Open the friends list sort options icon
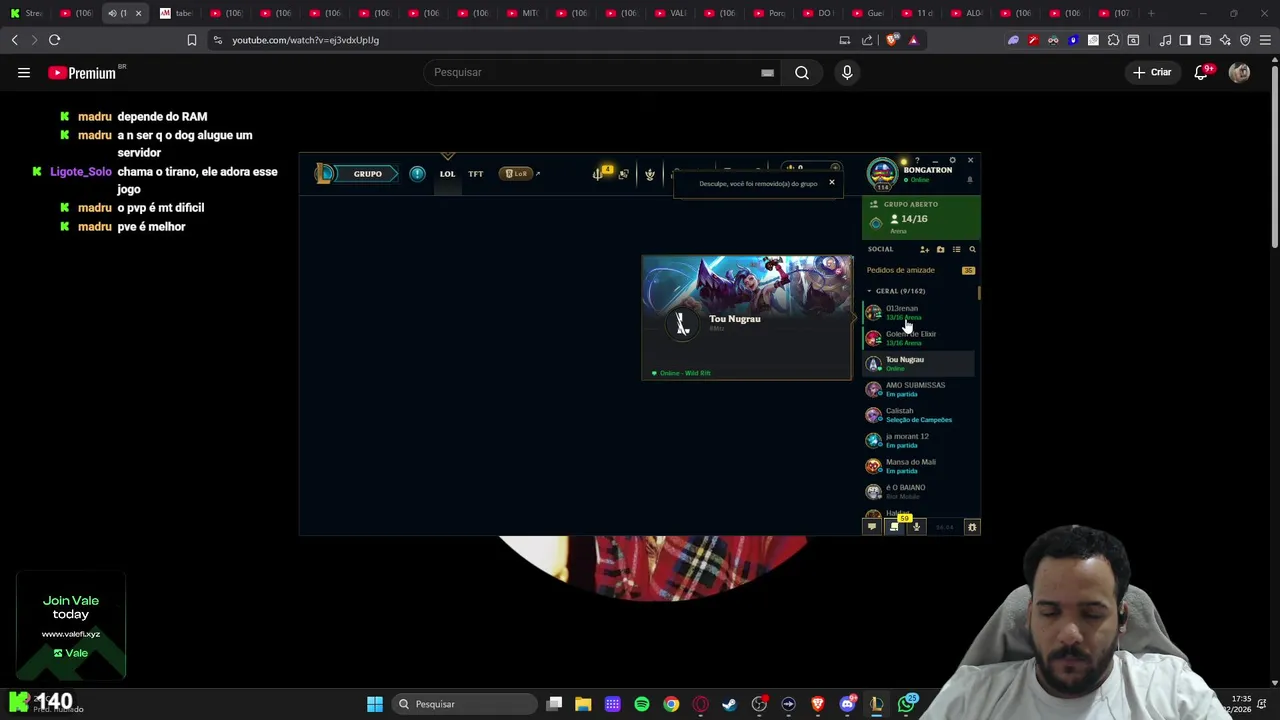The width and height of the screenshot is (1280, 720). pyautogui.click(x=956, y=249)
